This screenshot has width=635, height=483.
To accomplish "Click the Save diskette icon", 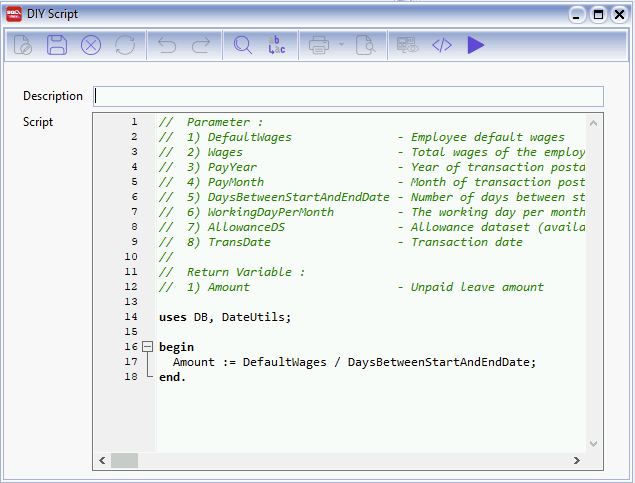I will [57, 45].
